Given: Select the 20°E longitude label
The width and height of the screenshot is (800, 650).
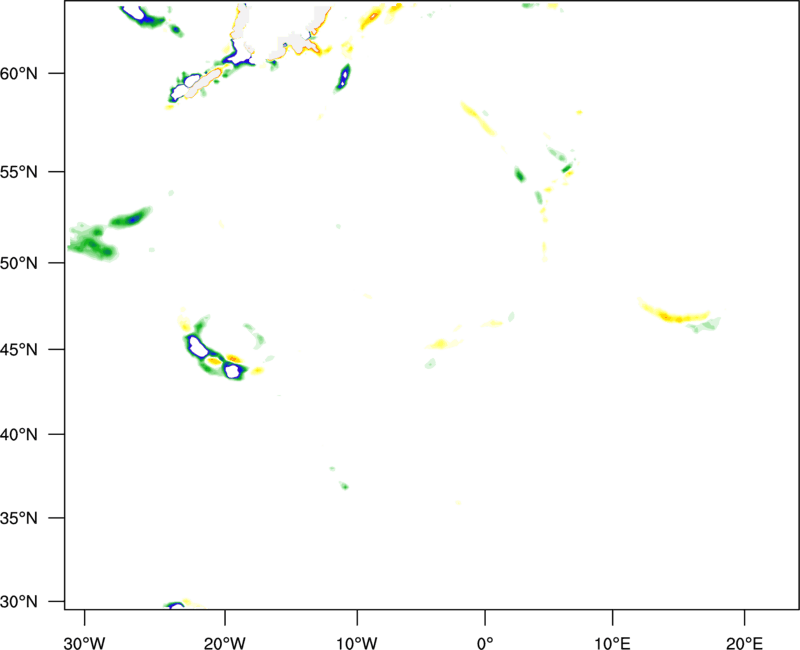Looking at the screenshot, I should (744, 643).
